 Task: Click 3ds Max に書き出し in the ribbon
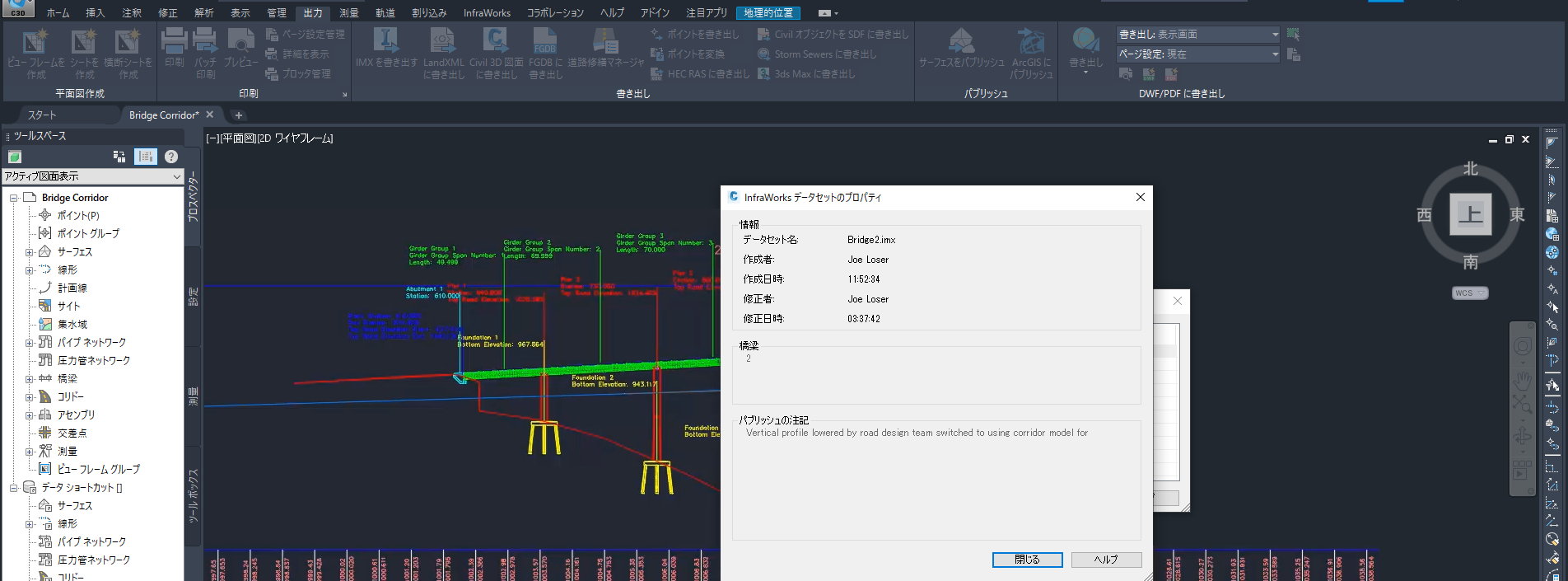806,74
